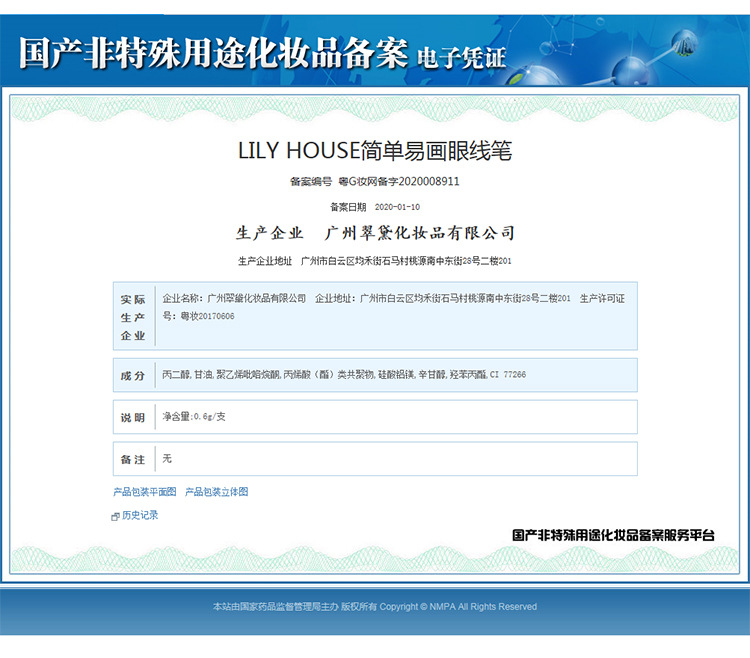Click the 备注 row label
Image resolution: width=750 pixels, height=658 pixels.
[x=132, y=460]
